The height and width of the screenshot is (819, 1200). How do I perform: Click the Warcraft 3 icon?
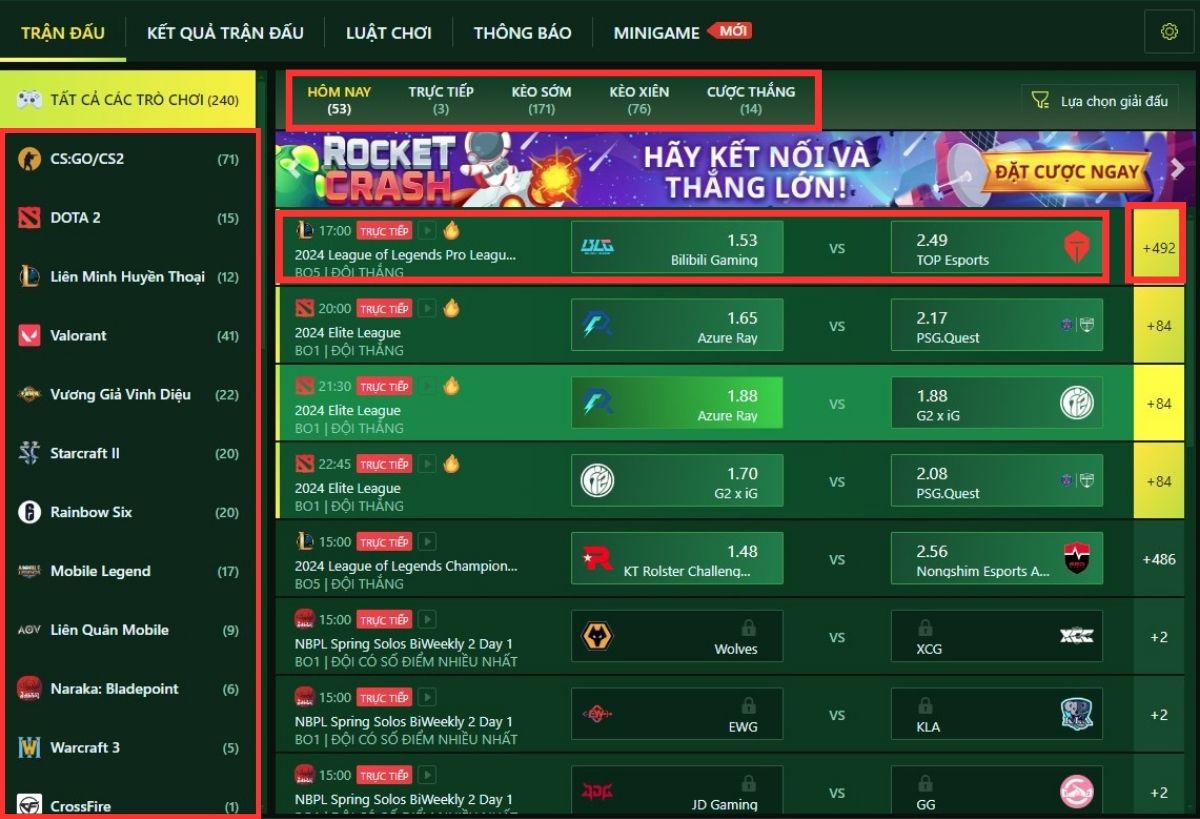tap(30, 748)
